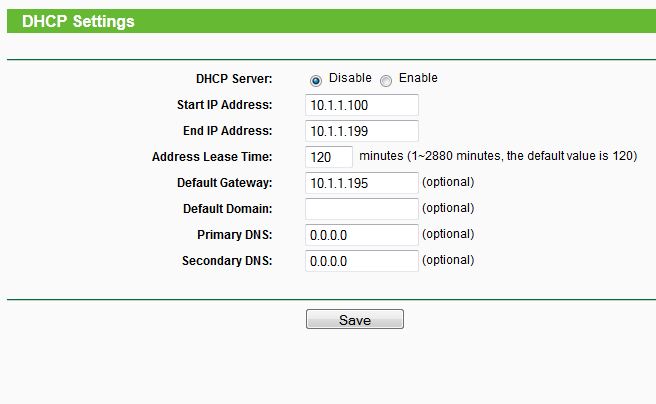Click the 'DHCP Settings' header title
Screen dimensions: 656x404
tap(78, 21)
